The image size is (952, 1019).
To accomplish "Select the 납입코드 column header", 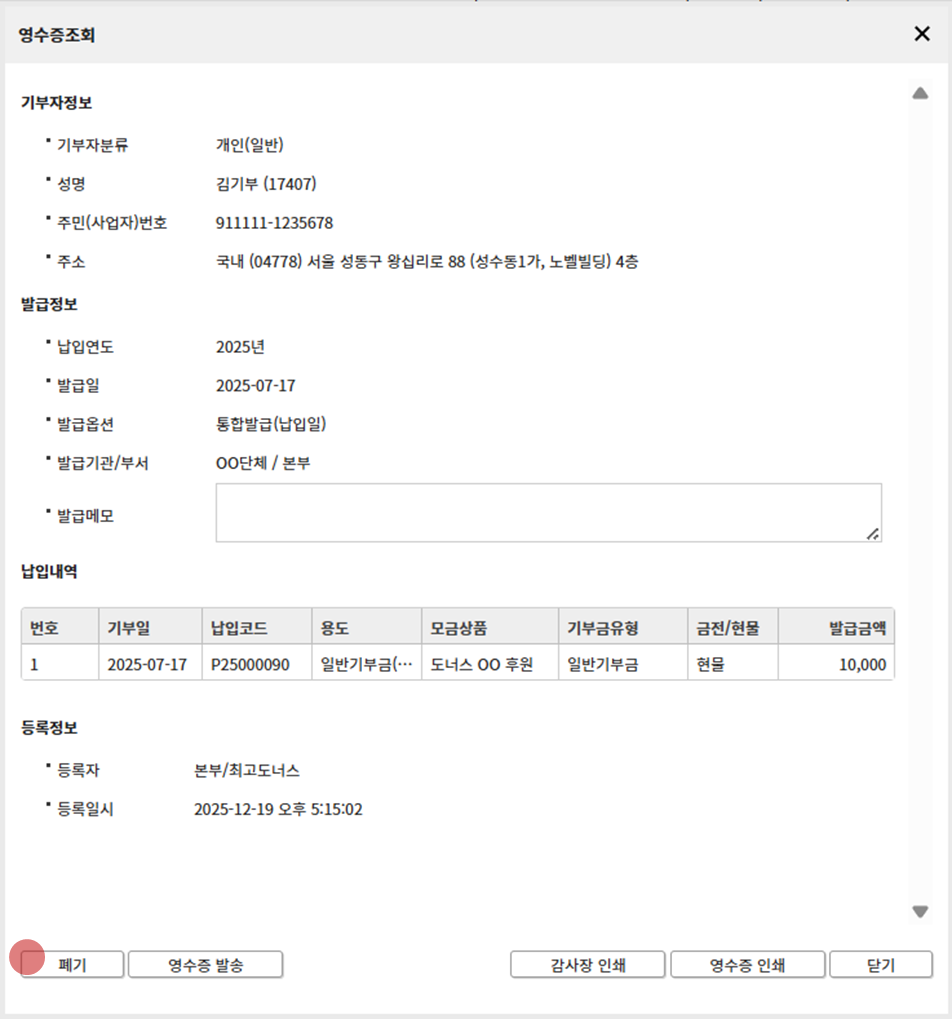I will tap(256, 628).
